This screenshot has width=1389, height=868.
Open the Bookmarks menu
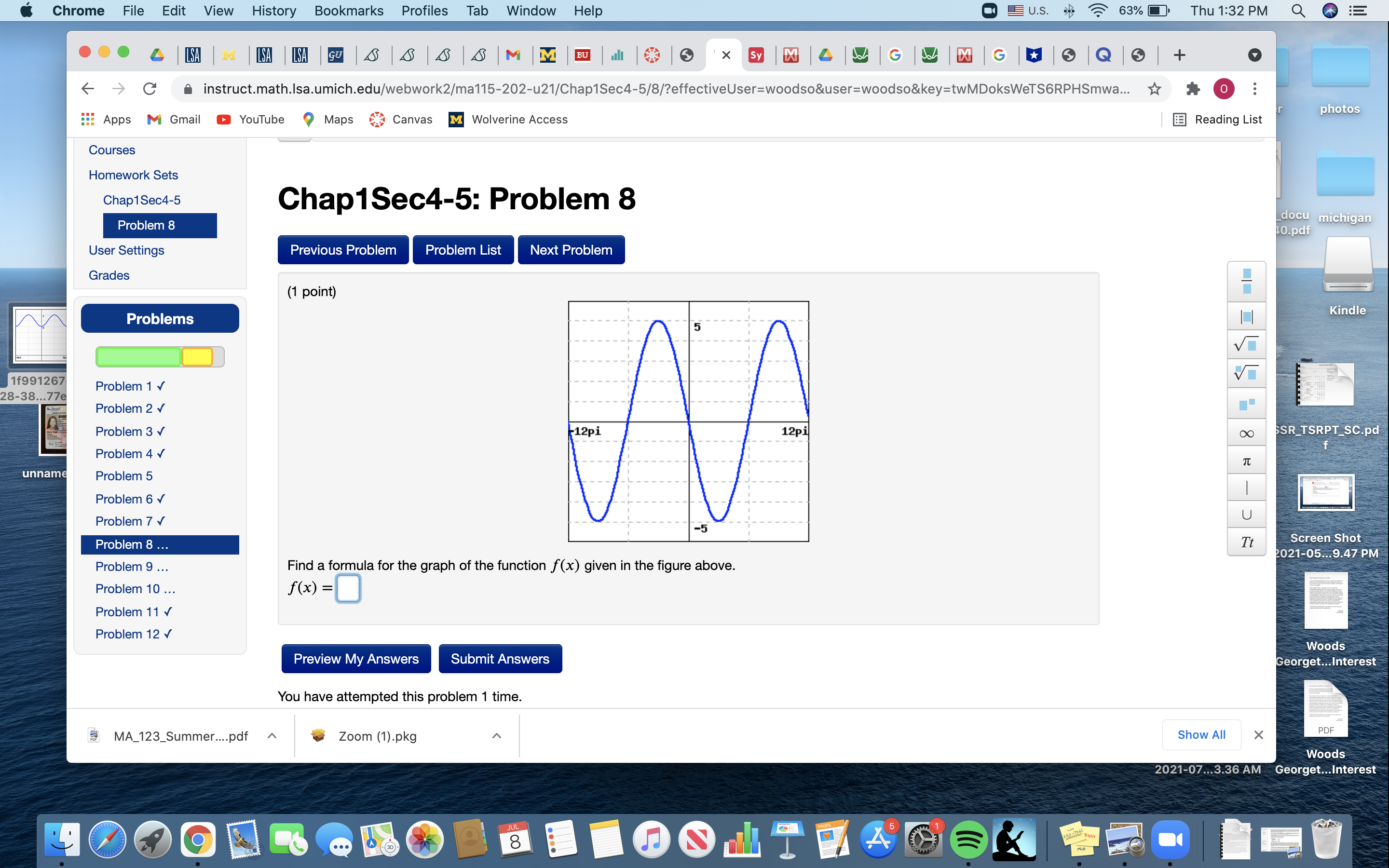[x=348, y=11]
